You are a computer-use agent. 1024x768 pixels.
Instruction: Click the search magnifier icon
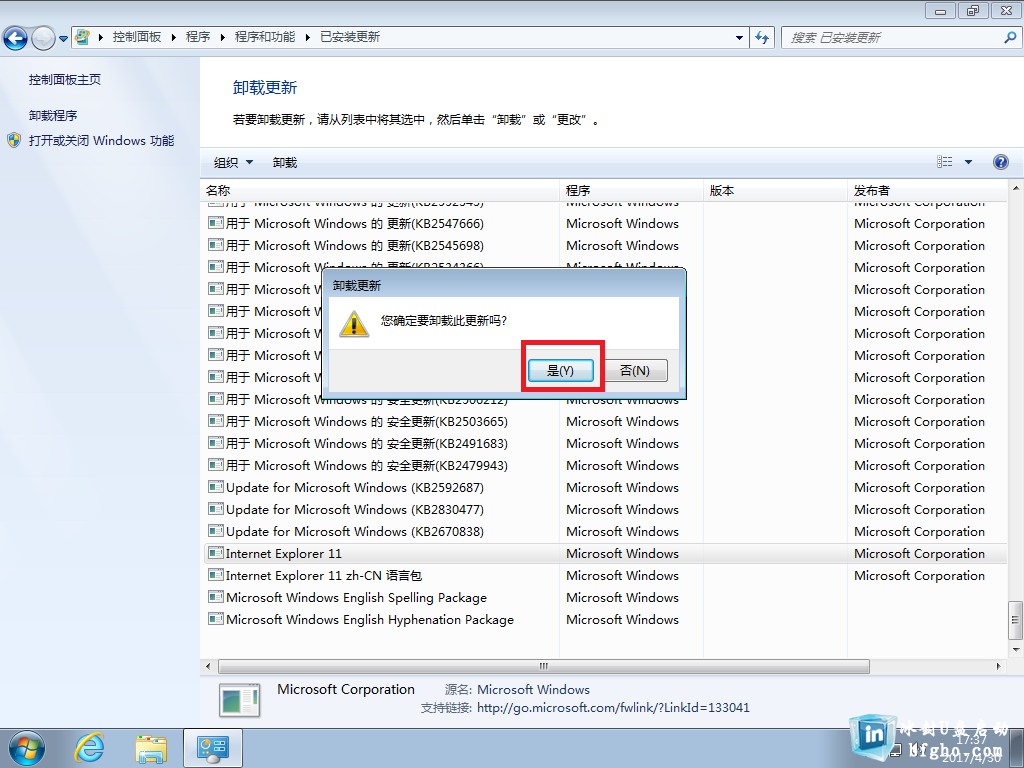[1010, 37]
